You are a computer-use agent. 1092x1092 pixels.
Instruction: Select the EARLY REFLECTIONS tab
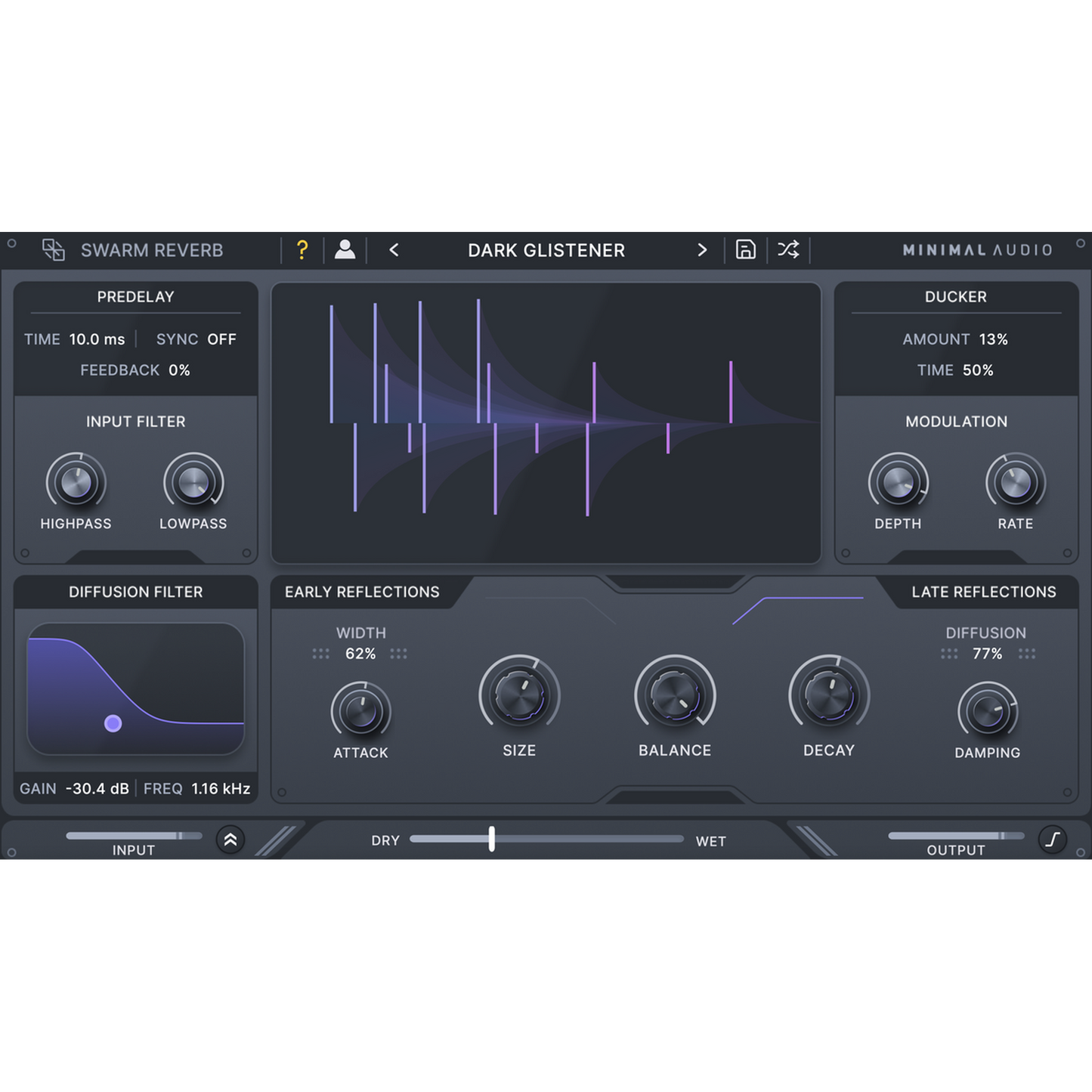(x=363, y=592)
